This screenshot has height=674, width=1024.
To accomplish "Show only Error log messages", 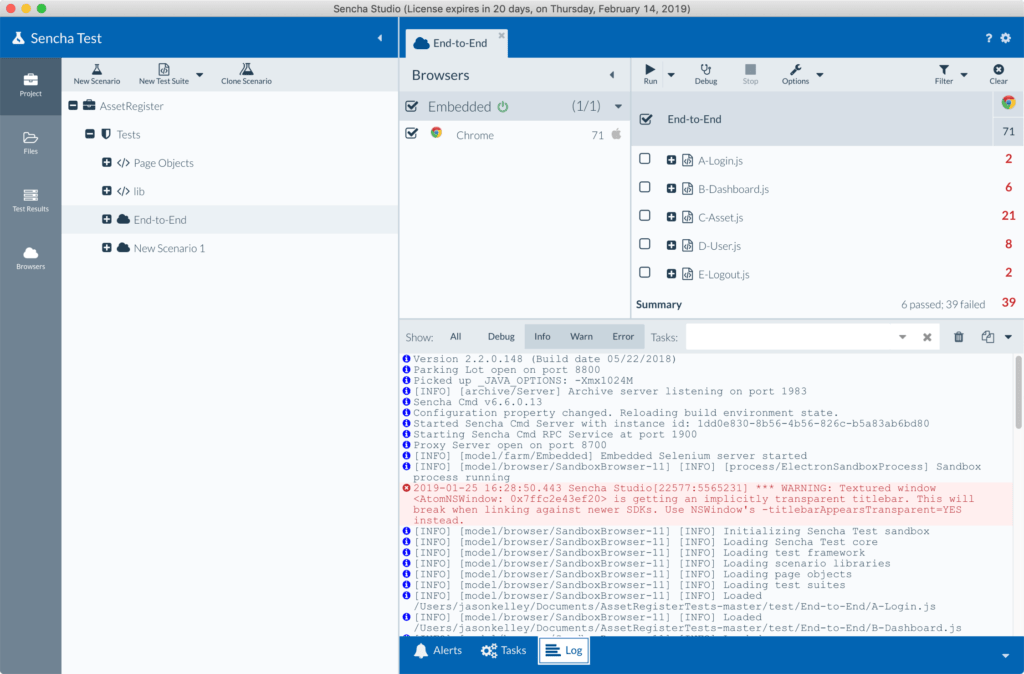I will [618, 337].
